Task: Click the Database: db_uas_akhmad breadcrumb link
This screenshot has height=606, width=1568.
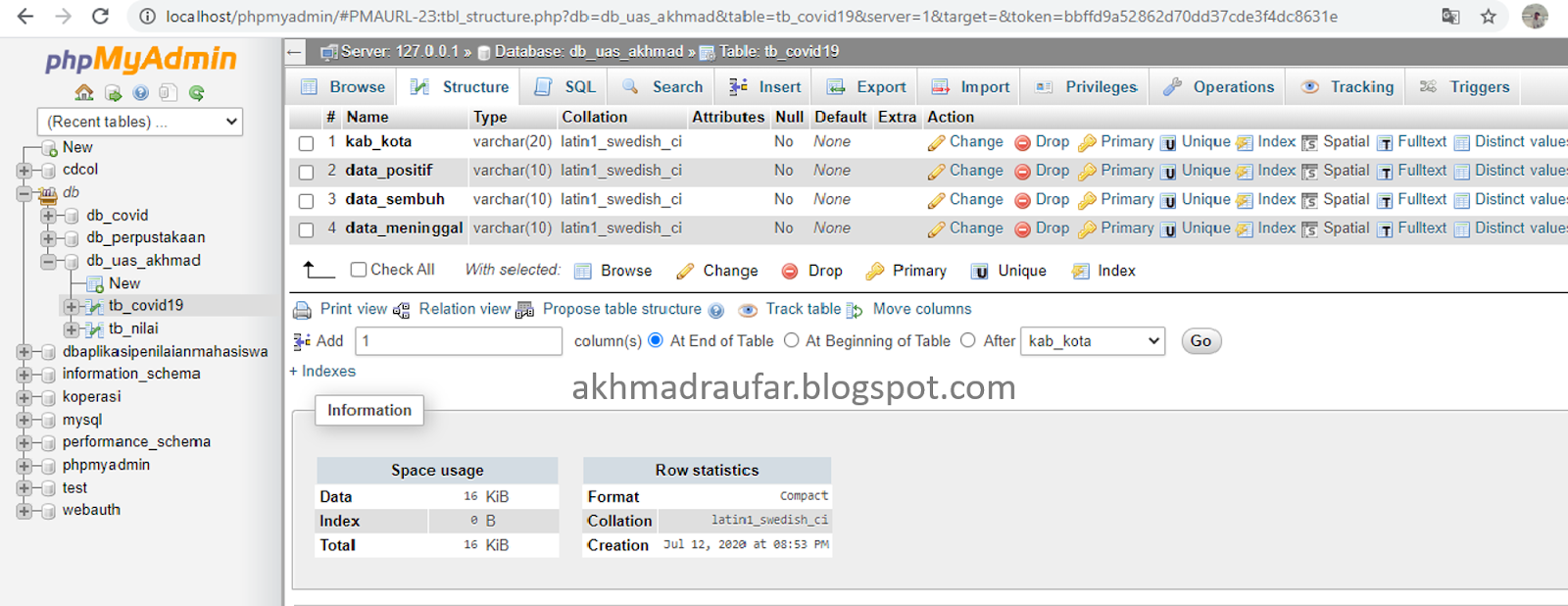Action: [589, 51]
